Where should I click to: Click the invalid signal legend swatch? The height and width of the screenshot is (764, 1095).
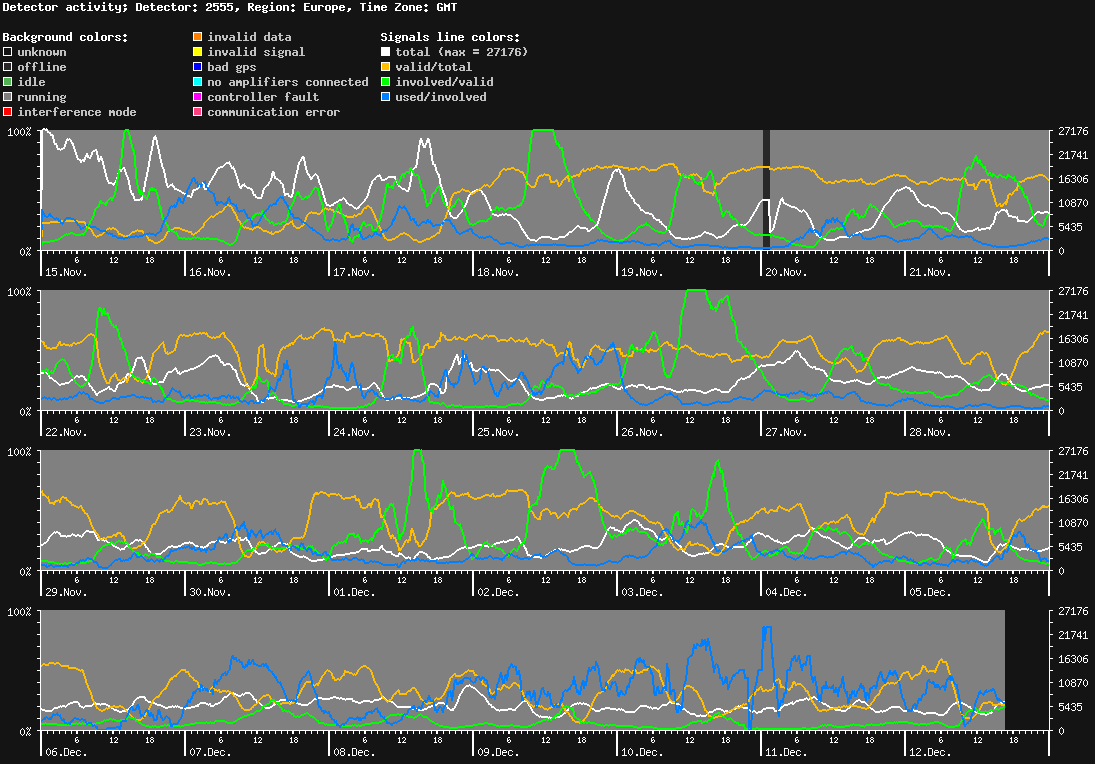coord(197,52)
